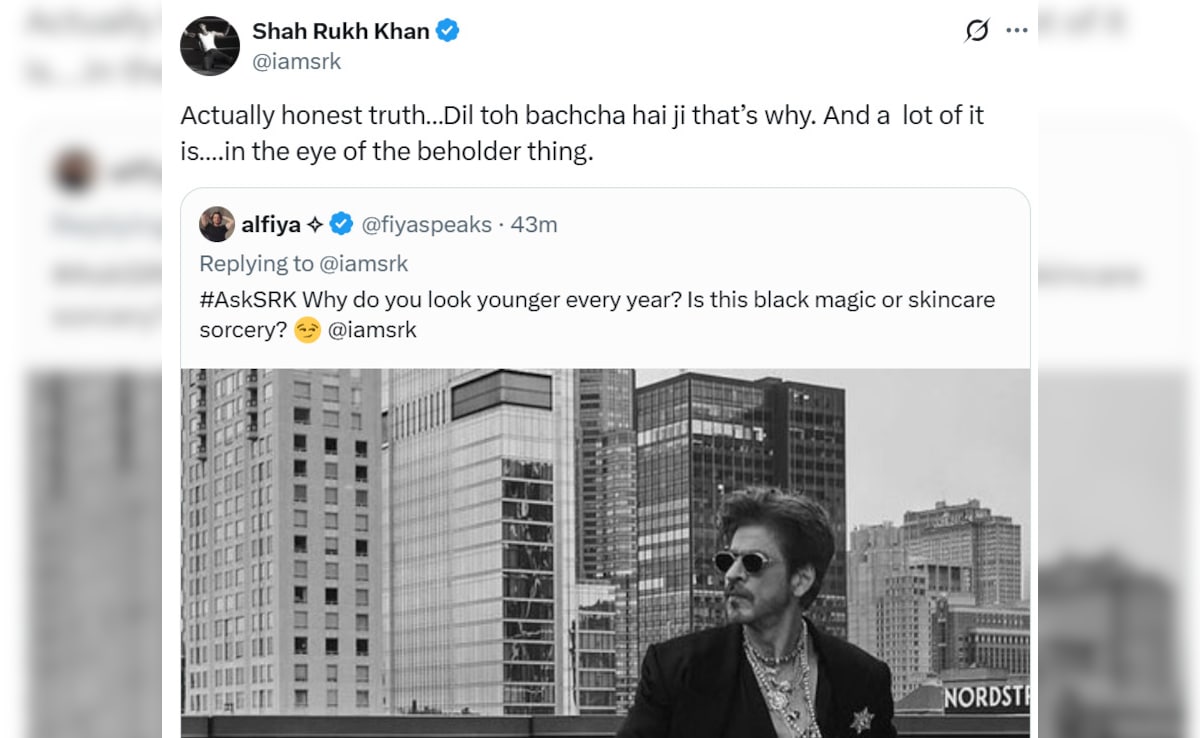Click alfiya's small profile avatar

217,224
